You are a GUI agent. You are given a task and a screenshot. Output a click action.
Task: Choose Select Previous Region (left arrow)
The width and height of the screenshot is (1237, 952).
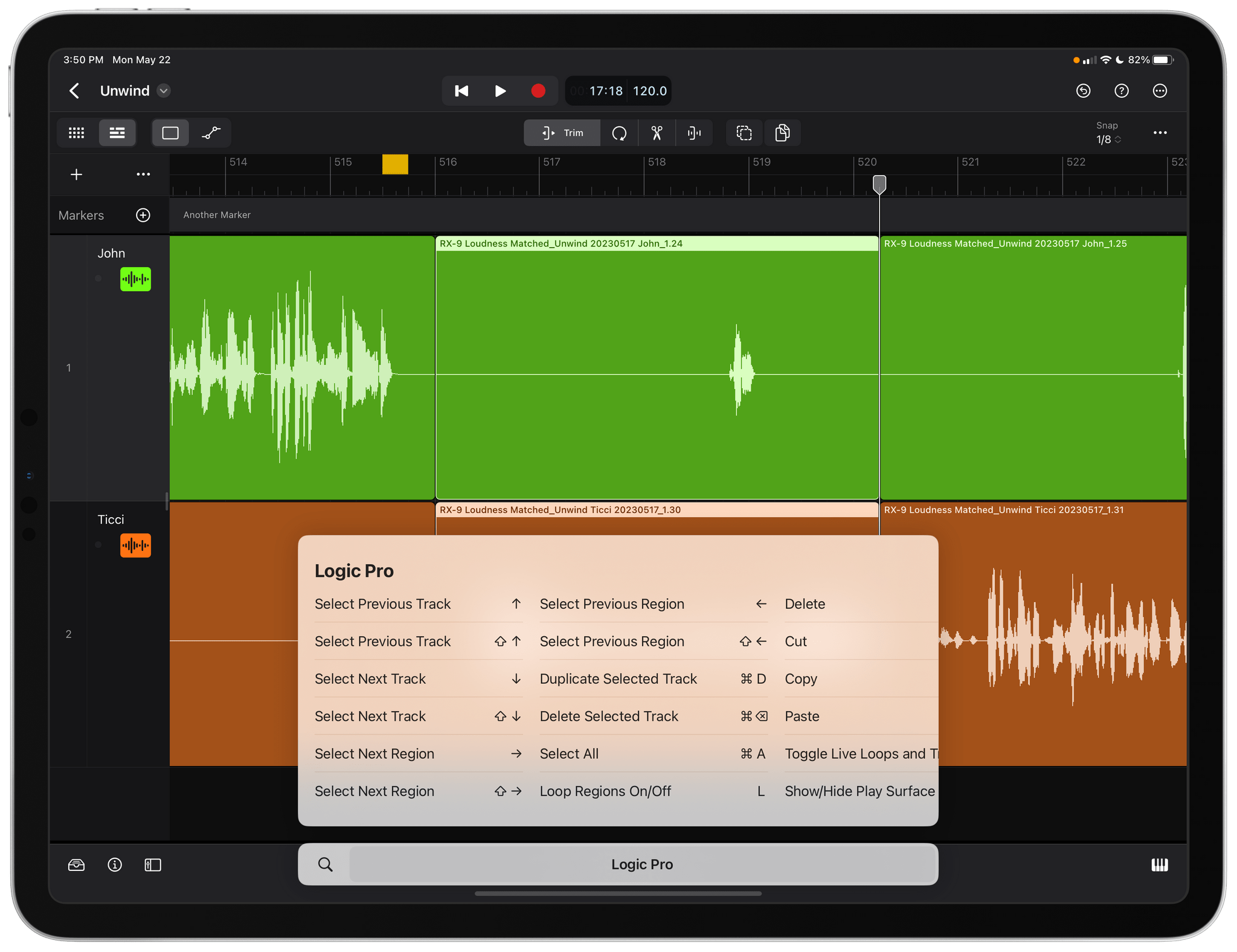point(653,604)
